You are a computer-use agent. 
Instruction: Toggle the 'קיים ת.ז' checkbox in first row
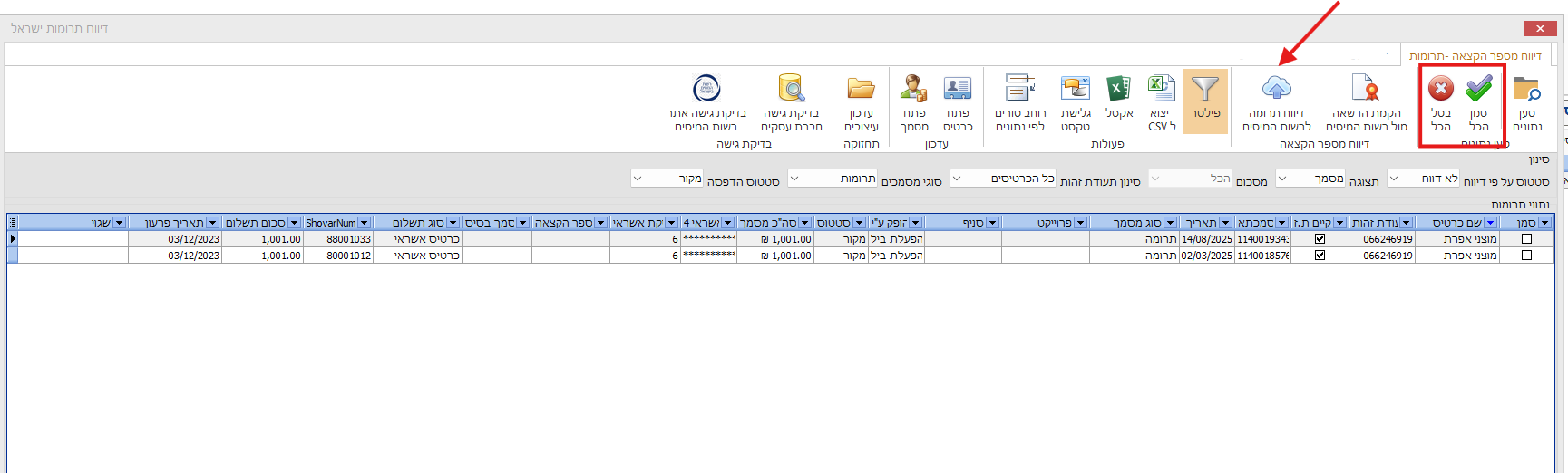pos(1320,239)
